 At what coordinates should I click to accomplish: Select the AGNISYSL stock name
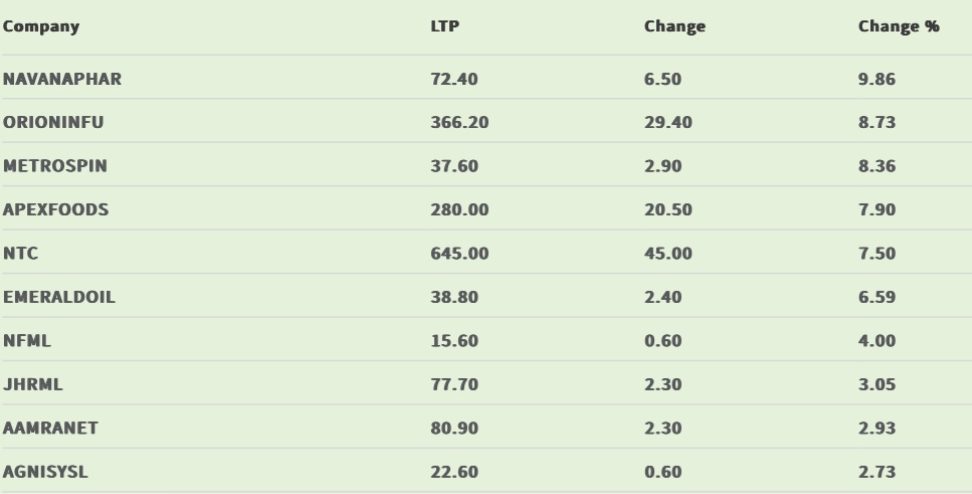pyautogui.click(x=46, y=472)
